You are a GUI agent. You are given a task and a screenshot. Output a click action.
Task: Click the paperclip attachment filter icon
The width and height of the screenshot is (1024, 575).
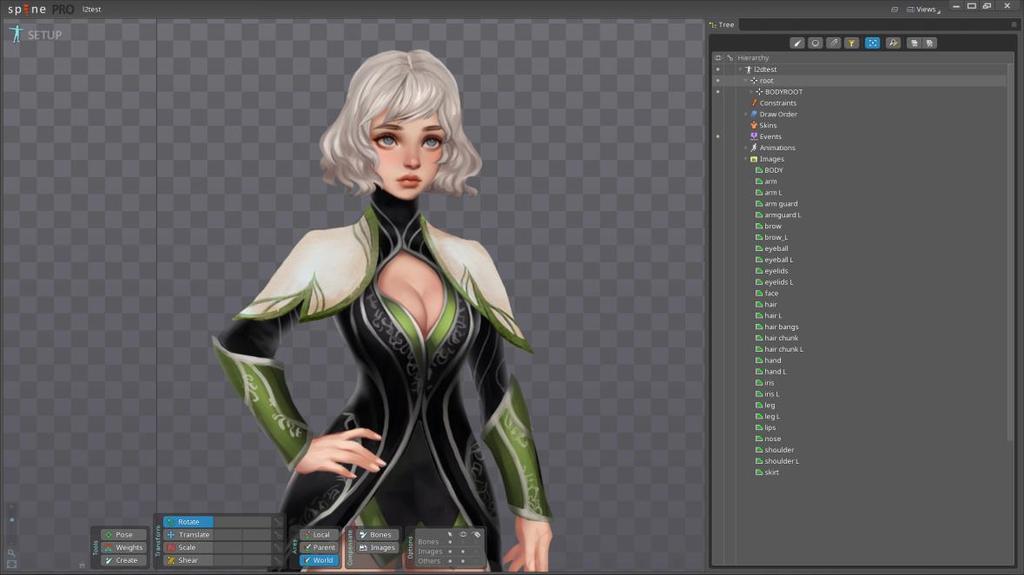coord(833,43)
